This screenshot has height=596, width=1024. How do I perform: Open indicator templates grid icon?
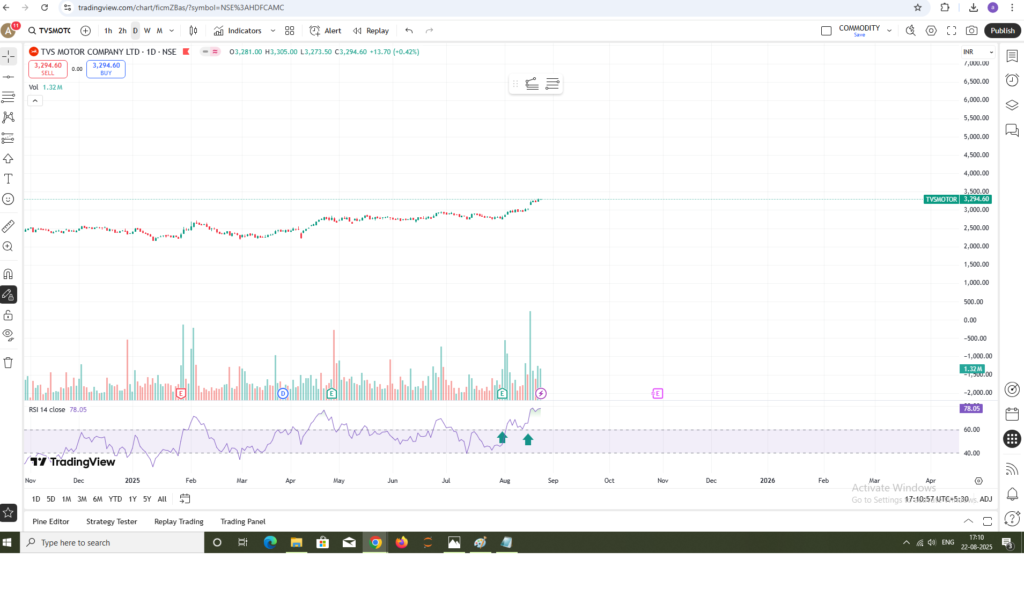coord(289,31)
